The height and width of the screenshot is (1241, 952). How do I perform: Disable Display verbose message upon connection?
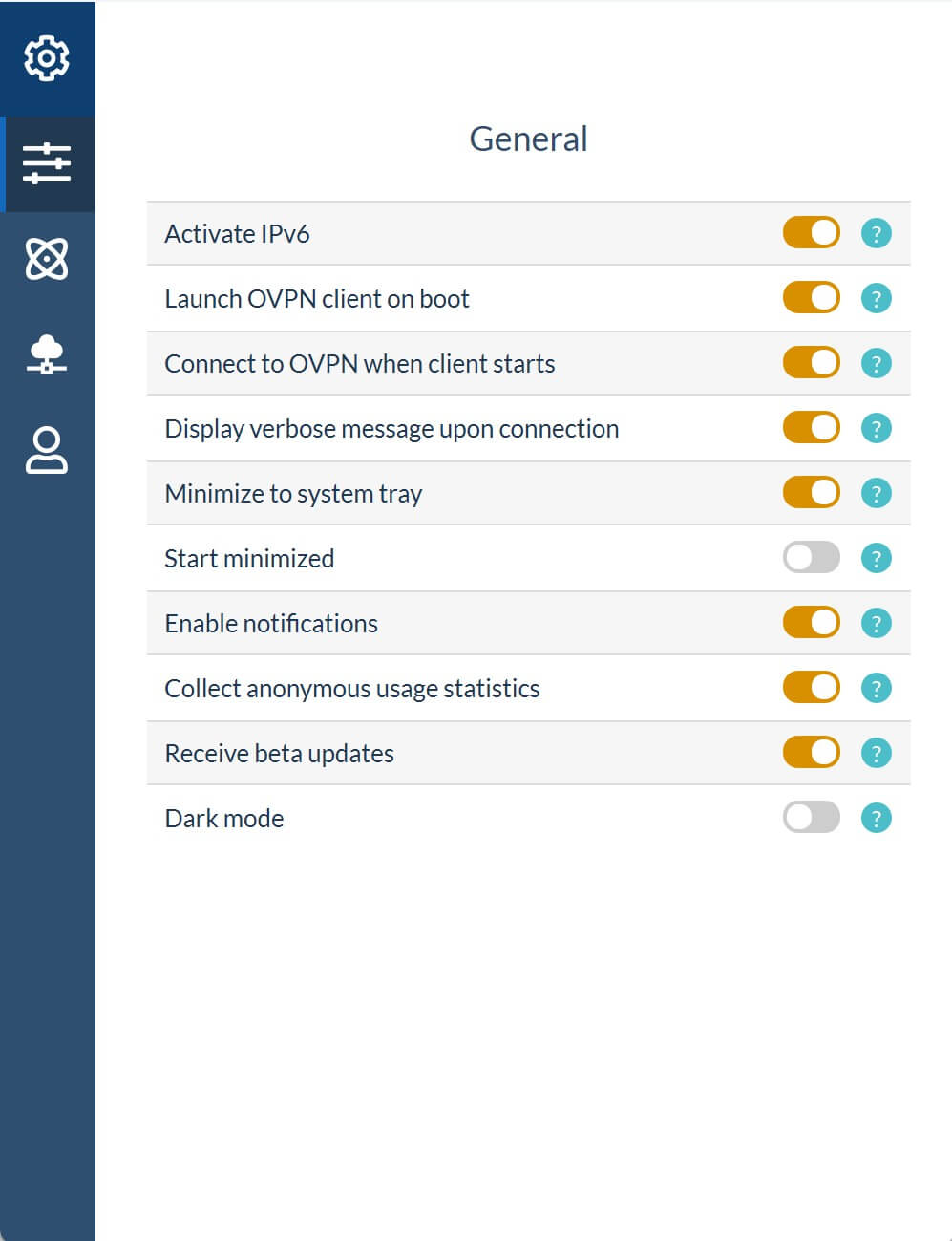[812, 427]
